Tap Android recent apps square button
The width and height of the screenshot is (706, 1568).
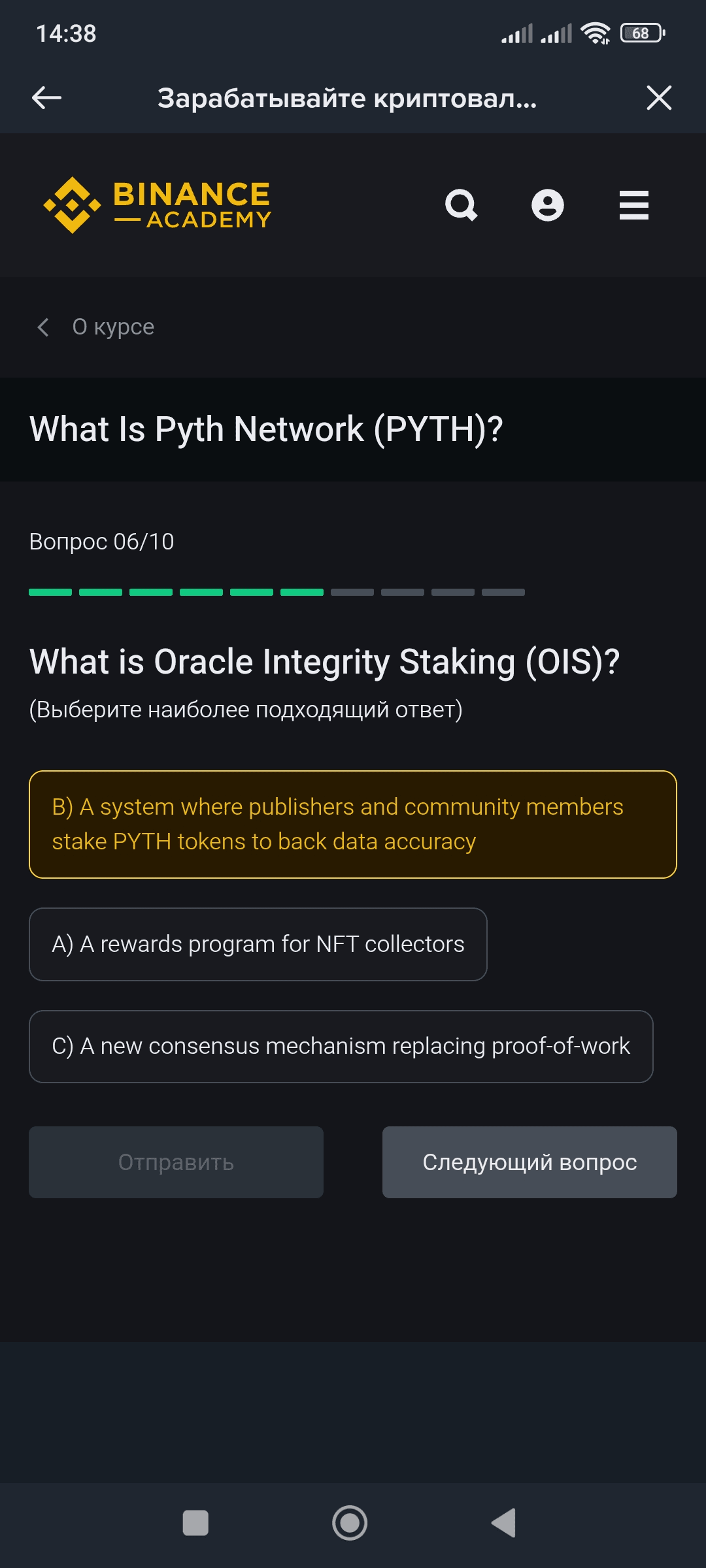click(x=195, y=1523)
